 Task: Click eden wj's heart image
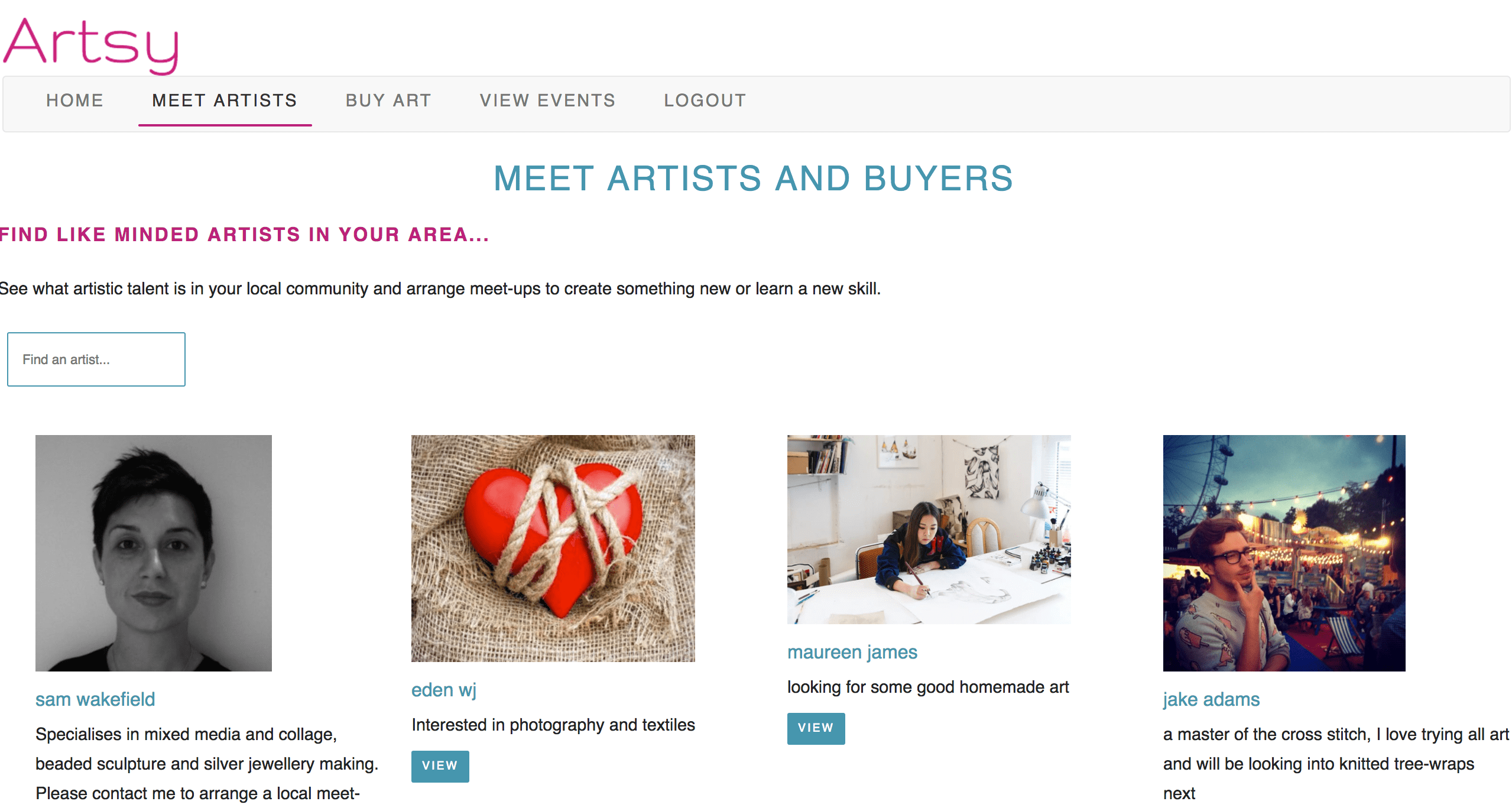point(553,549)
